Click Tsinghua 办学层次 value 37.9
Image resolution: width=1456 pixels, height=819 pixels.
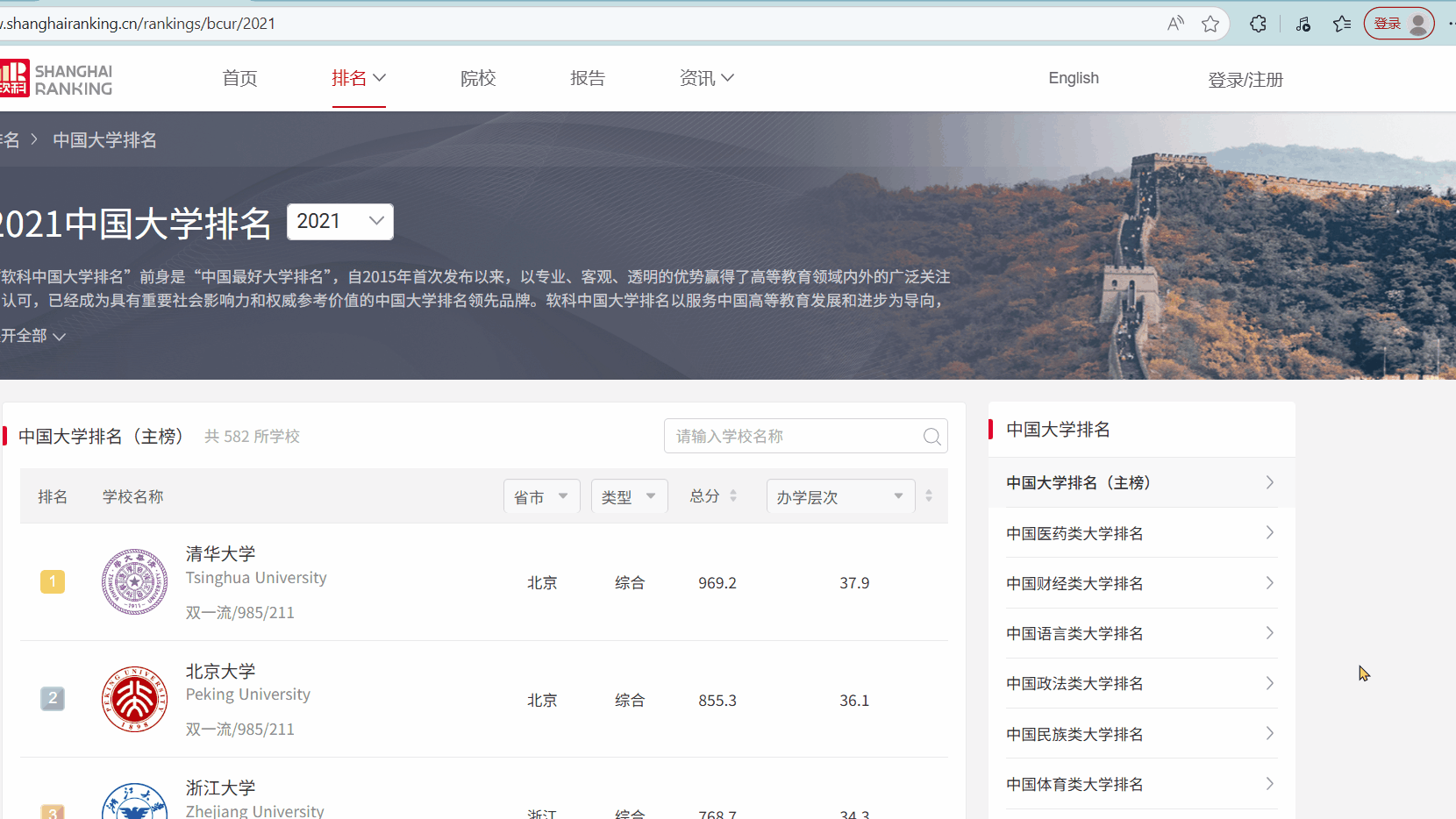pyautogui.click(x=854, y=583)
